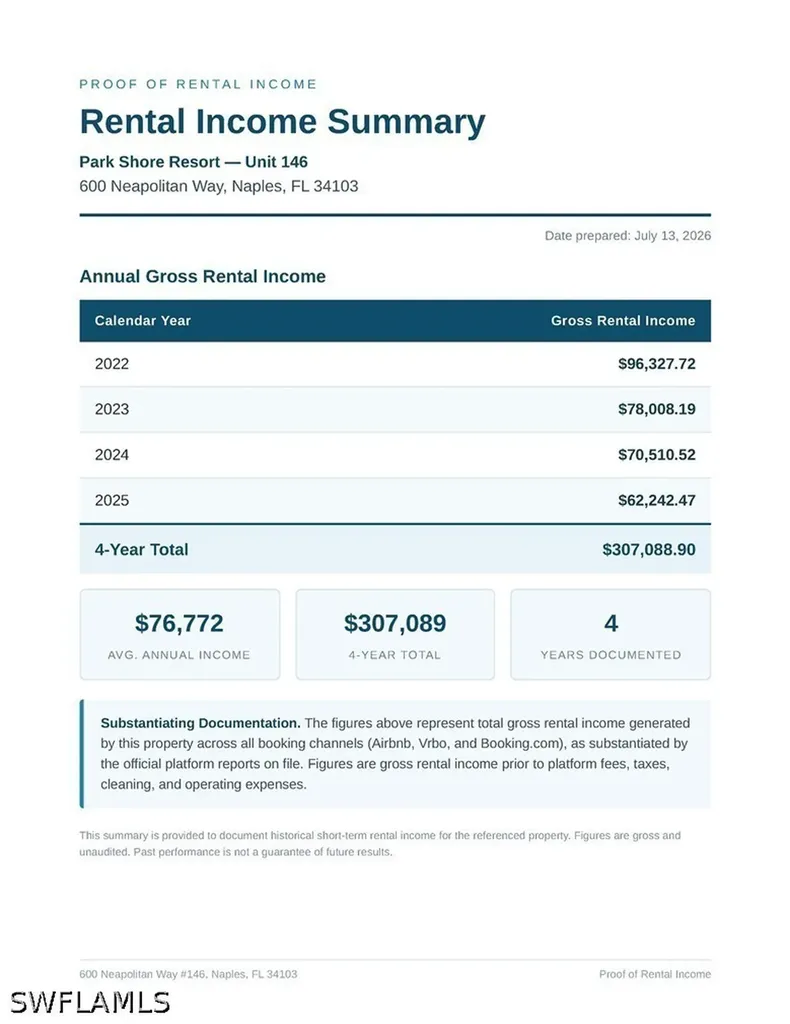Click the SWFLAMLS watermark logo
Image resolution: width=790 pixels, height=1024 pixels.
click(x=90, y=1002)
